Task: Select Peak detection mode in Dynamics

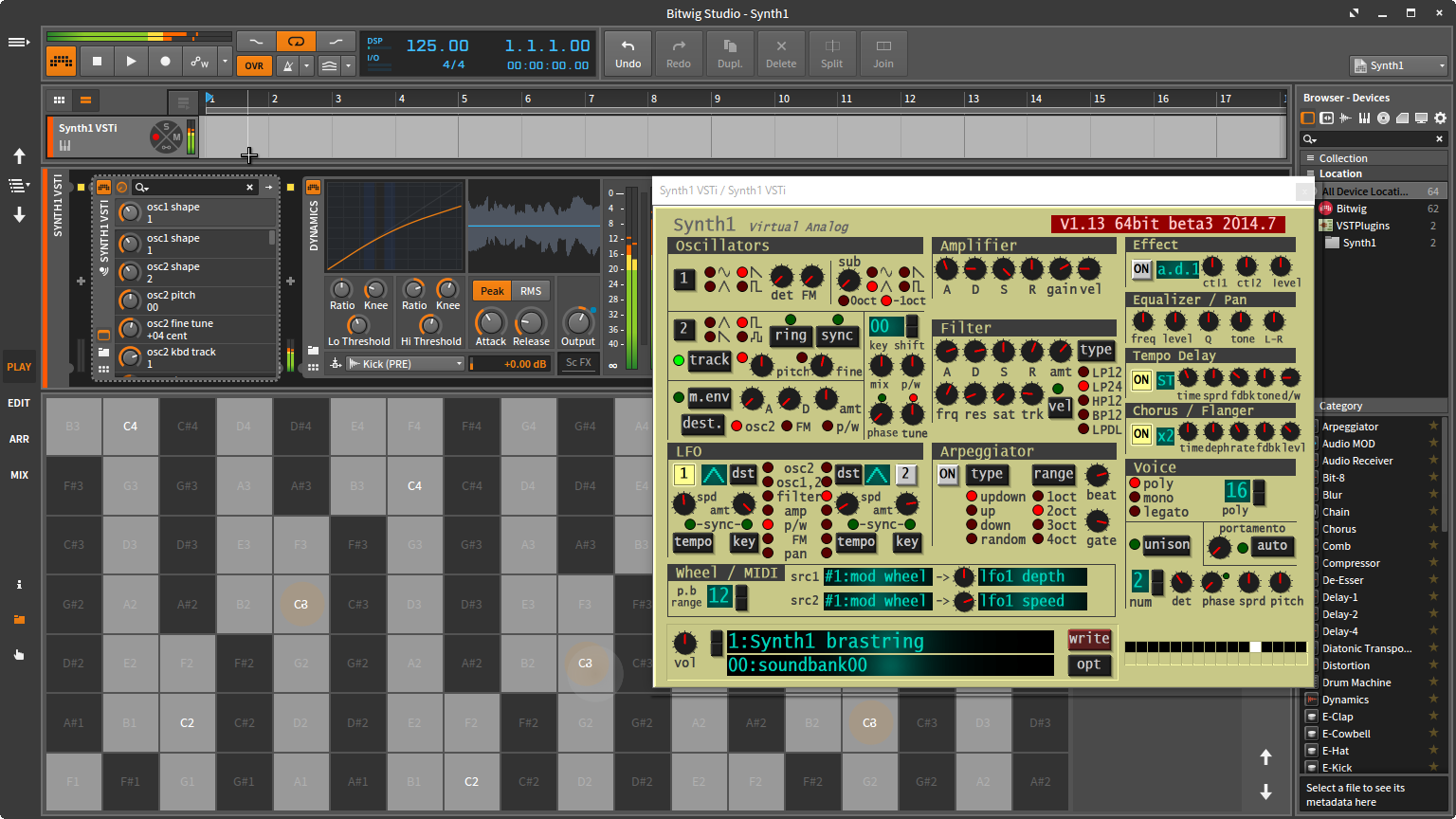Action: point(492,291)
